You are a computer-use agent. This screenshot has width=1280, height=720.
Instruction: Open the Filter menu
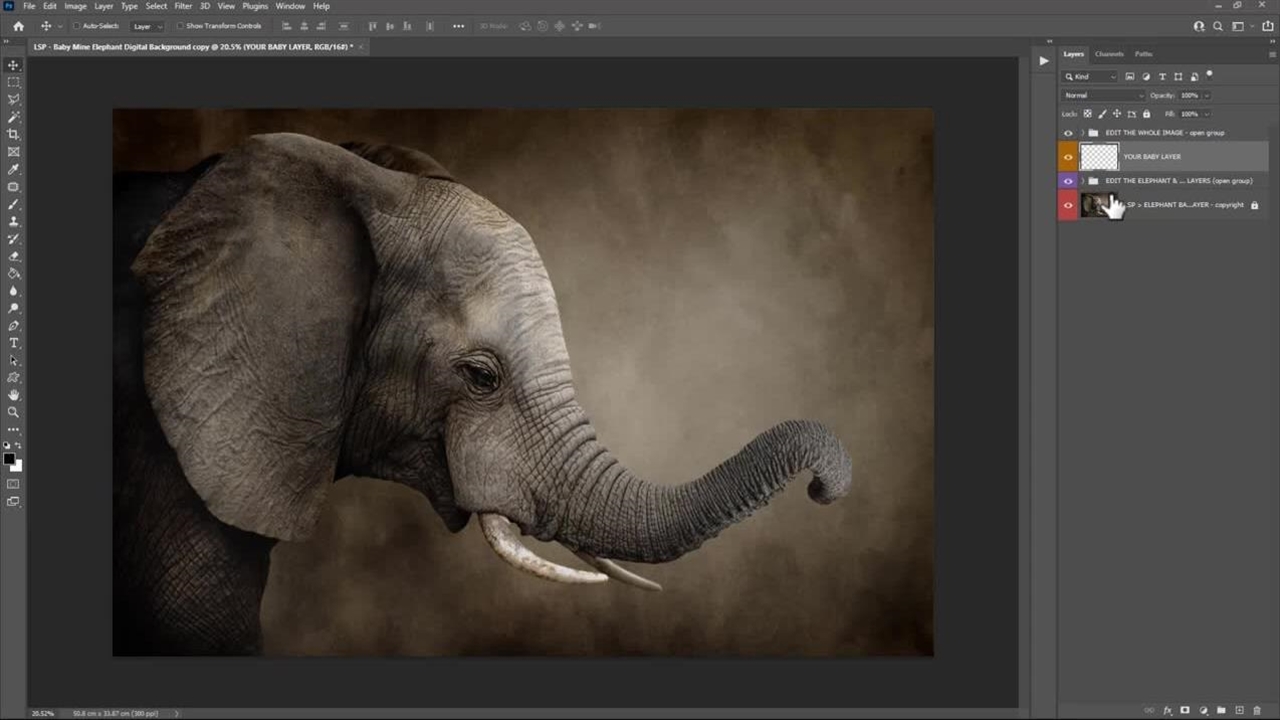[183, 6]
